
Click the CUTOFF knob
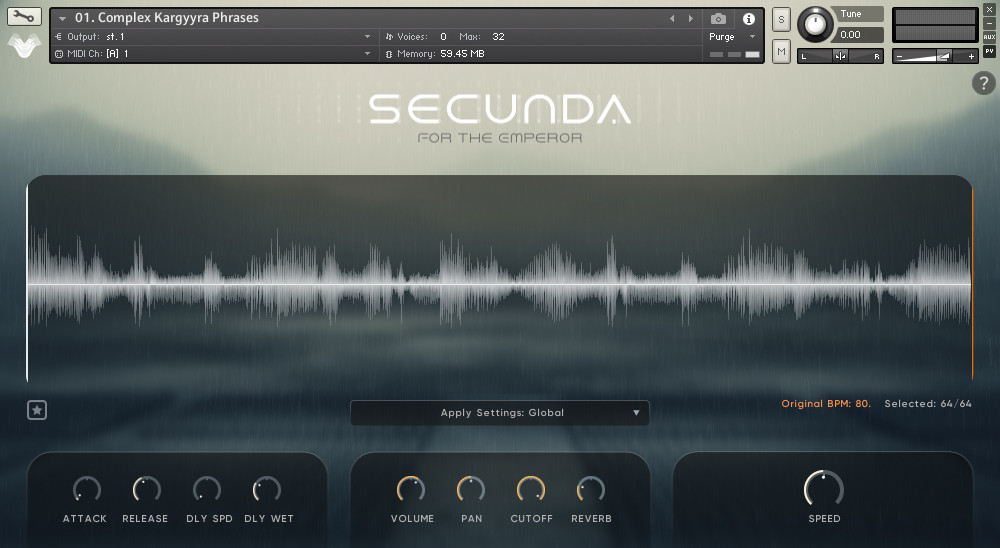[x=531, y=489]
